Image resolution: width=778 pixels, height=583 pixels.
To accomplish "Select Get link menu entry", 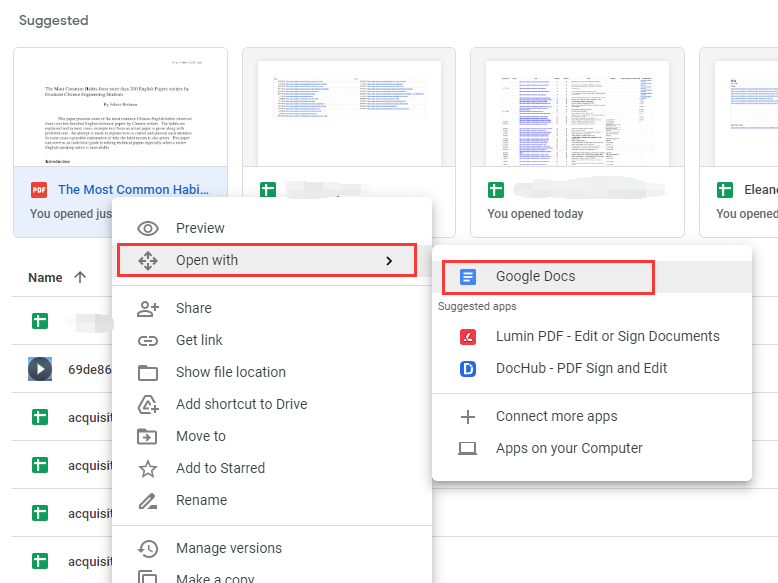I will pos(272,340).
